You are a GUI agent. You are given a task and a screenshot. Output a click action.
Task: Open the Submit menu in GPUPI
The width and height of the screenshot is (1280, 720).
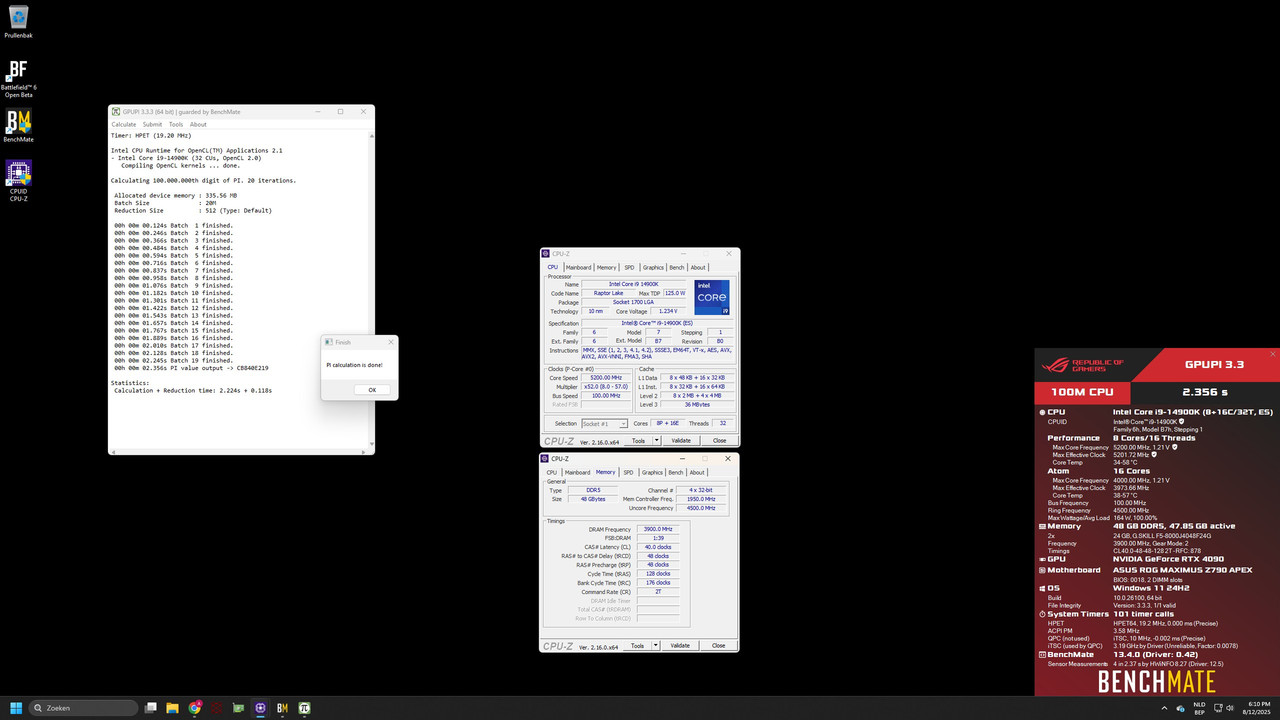(152, 125)
